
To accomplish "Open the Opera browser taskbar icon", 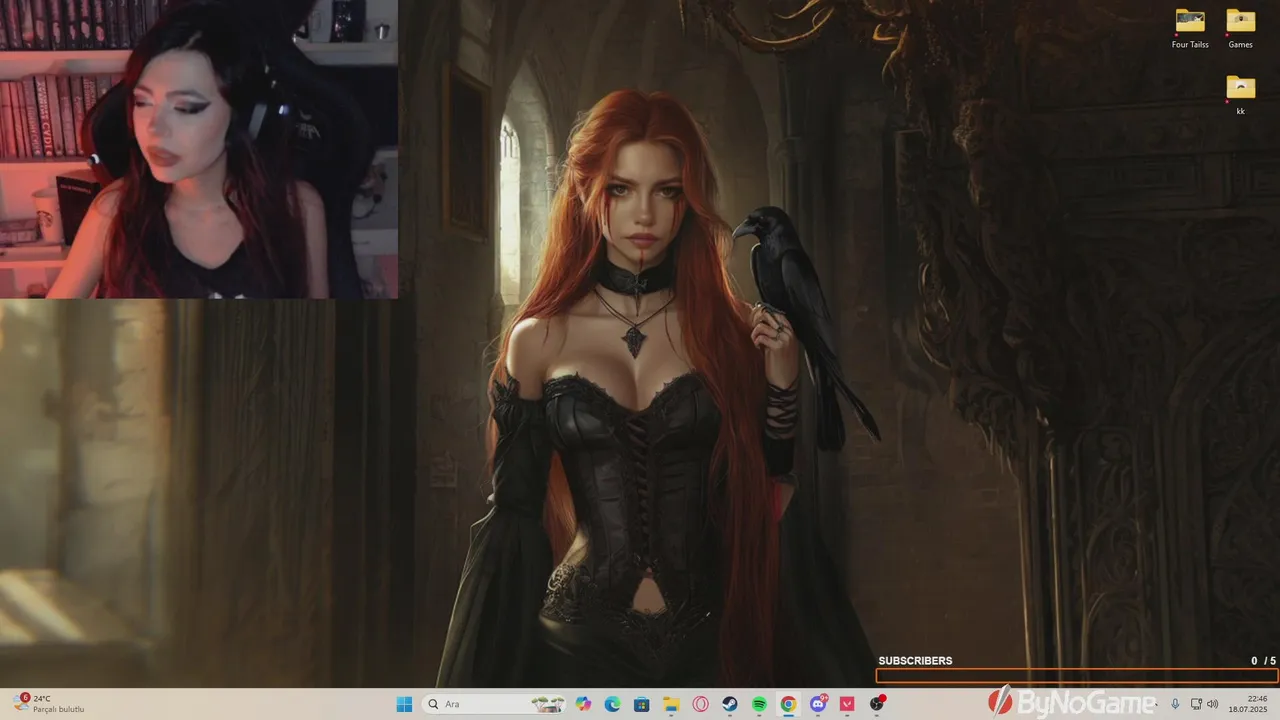I will pos(700,704).
